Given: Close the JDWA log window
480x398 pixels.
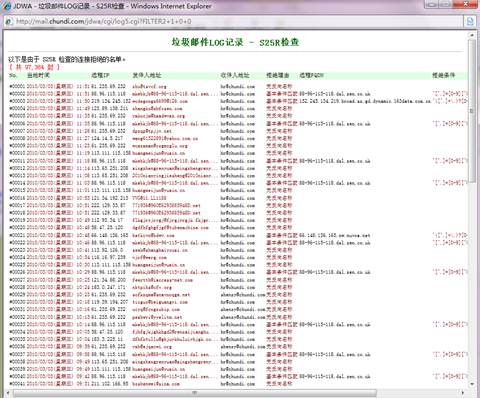Looking at the screenshot, I should [x=465, y=4].
